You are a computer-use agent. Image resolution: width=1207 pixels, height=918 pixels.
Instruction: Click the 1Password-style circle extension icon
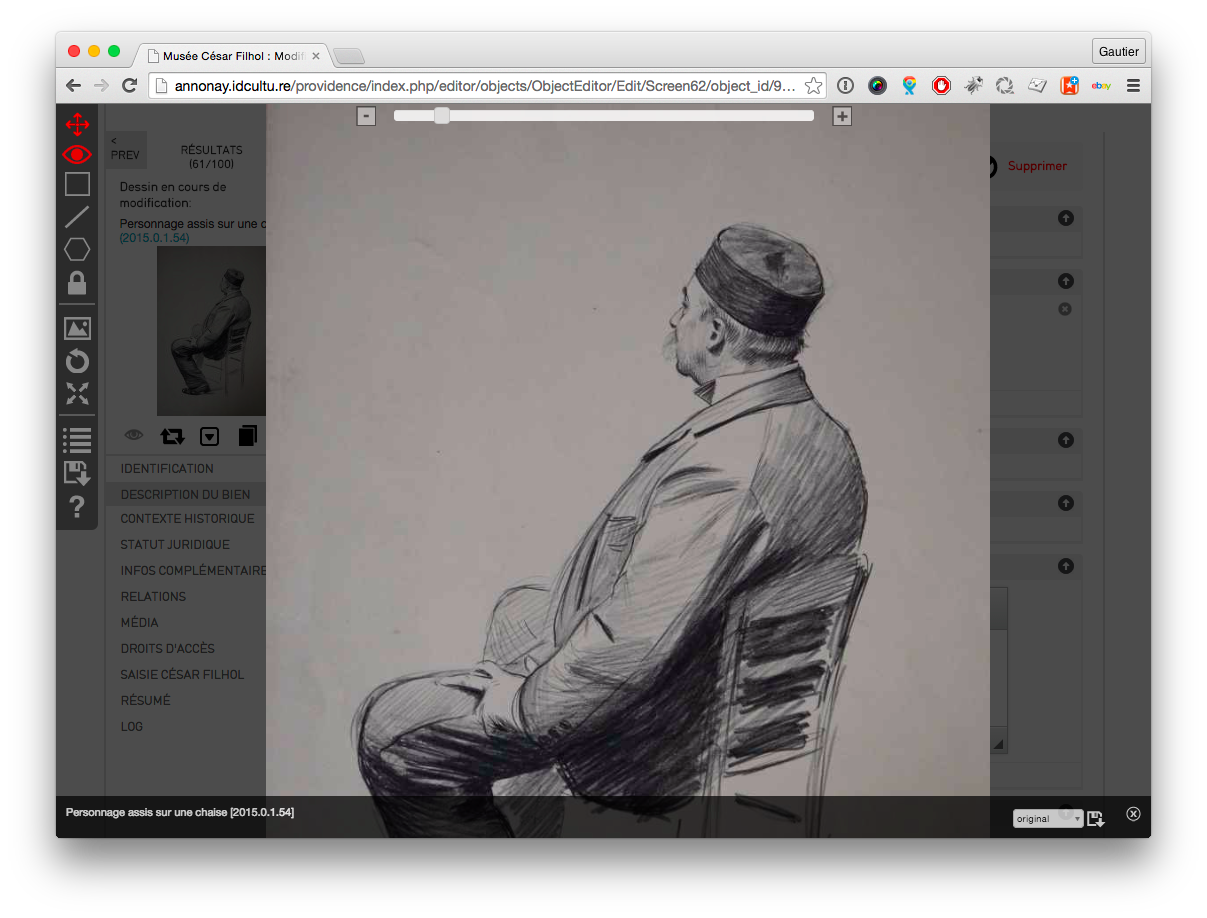tap(845, 86)
